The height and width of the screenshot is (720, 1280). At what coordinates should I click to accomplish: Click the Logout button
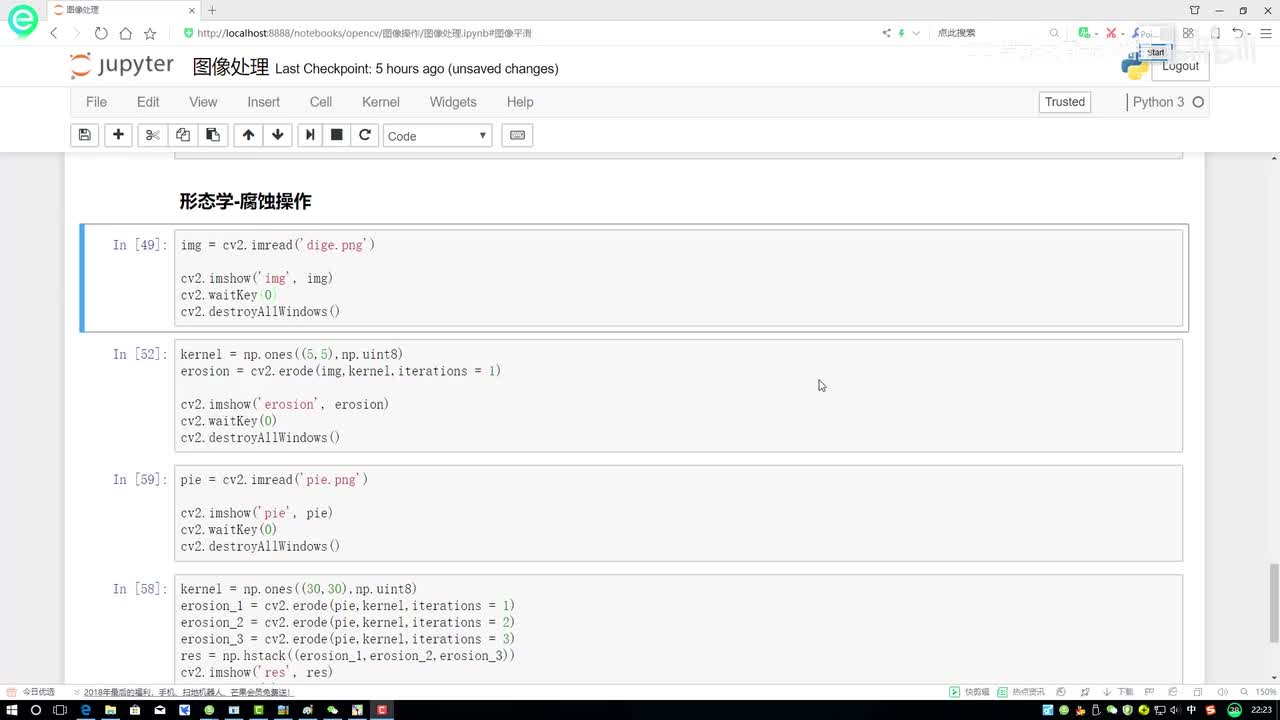click(1180, 66)
